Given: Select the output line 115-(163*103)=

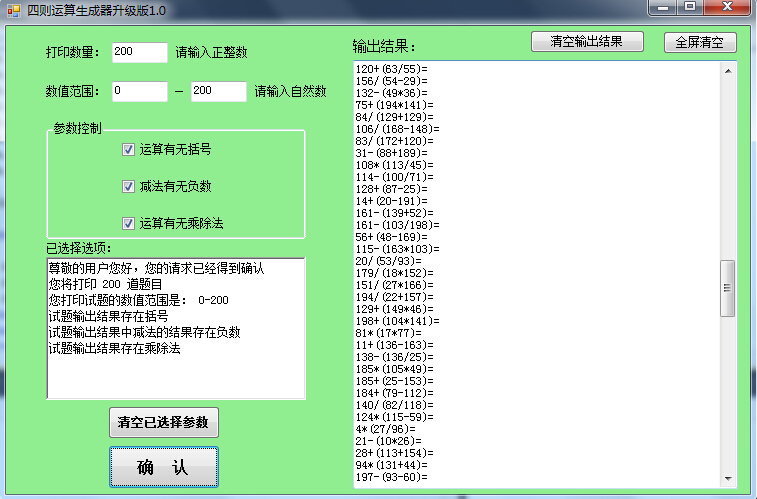Looking at the screenshot, I should tap(397, 250).
